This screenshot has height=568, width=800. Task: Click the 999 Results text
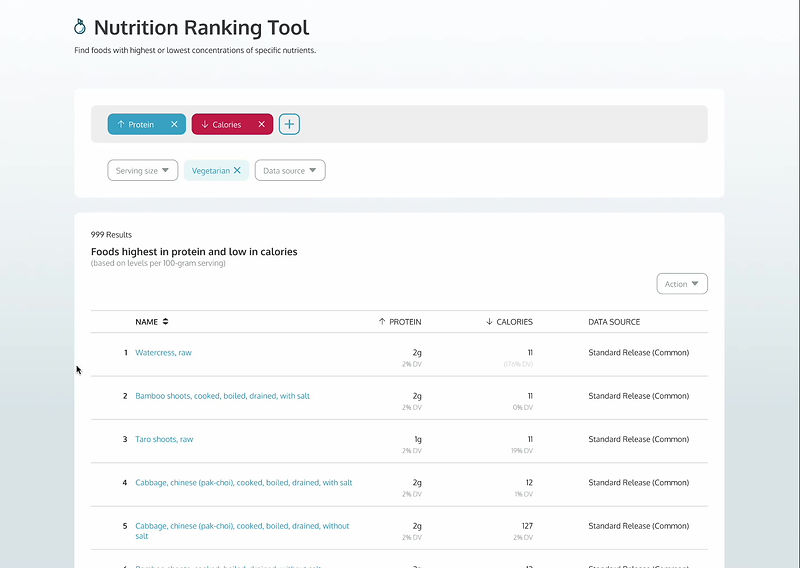coord(111,235)
